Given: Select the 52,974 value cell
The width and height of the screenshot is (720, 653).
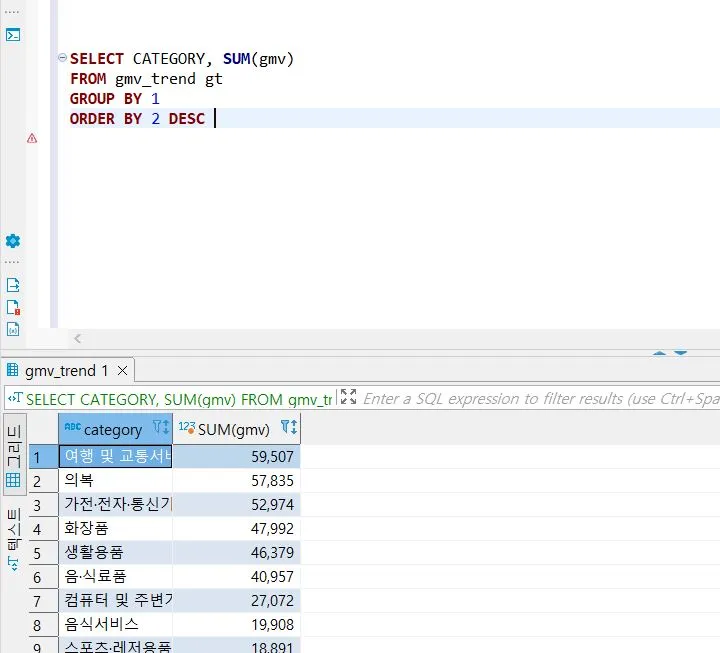Looking at the screenshot, I should click(x=236, y=504).
